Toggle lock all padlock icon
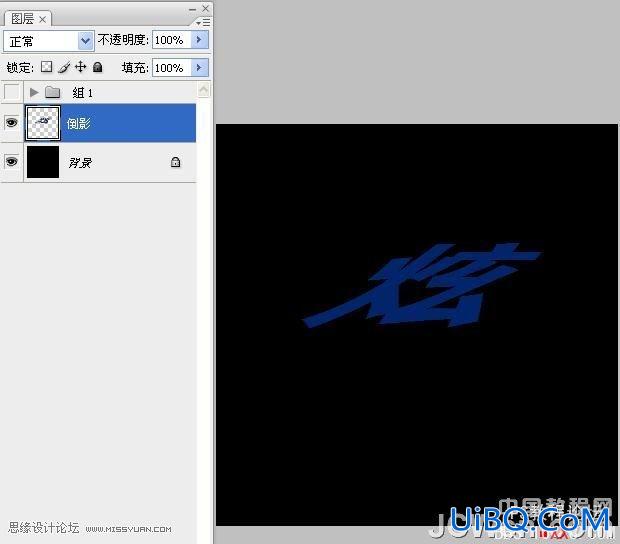Viewport: 620px width, 544px height. click(x=97, y=67)
